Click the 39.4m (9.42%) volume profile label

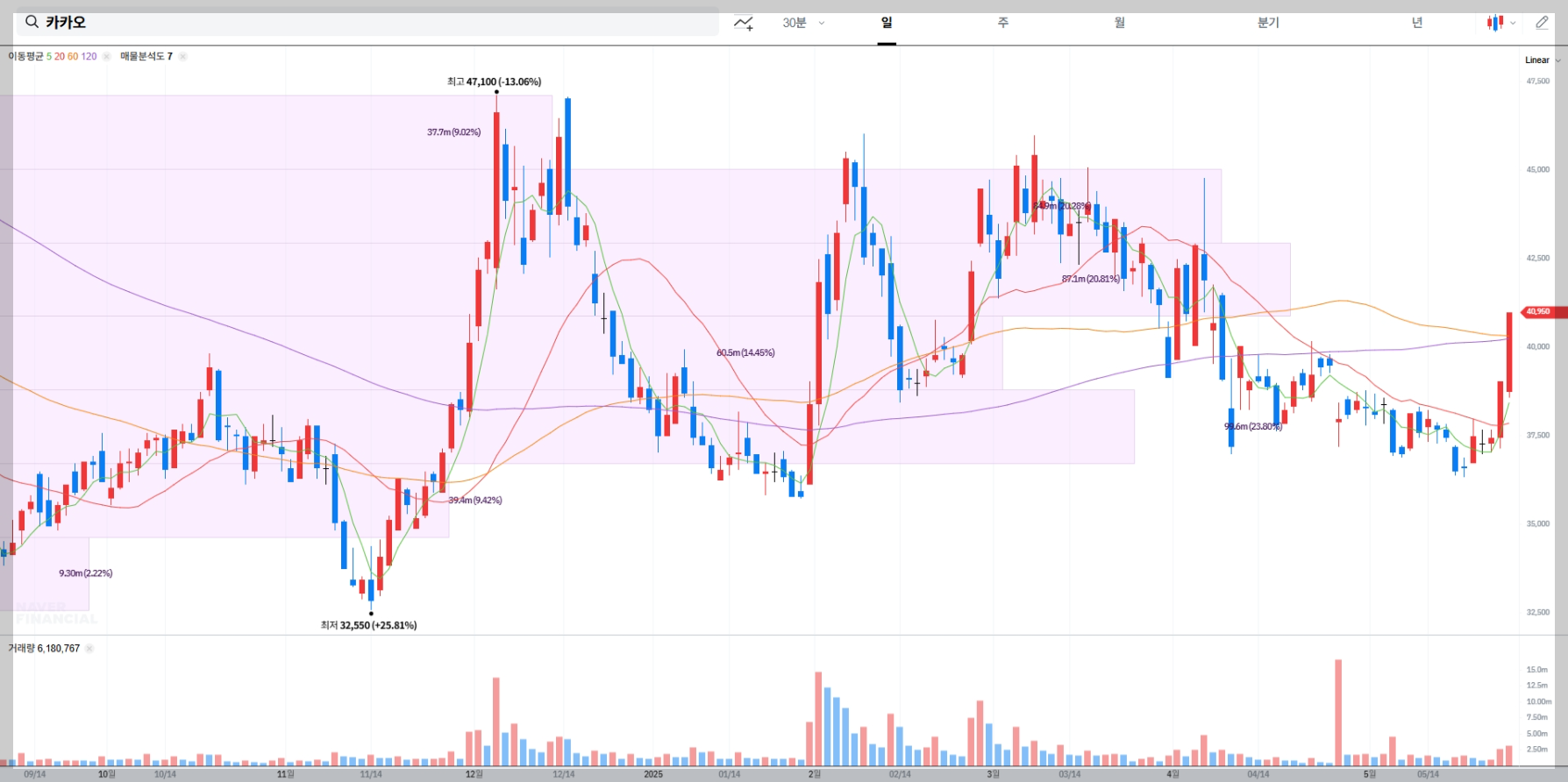click(475, 501)
